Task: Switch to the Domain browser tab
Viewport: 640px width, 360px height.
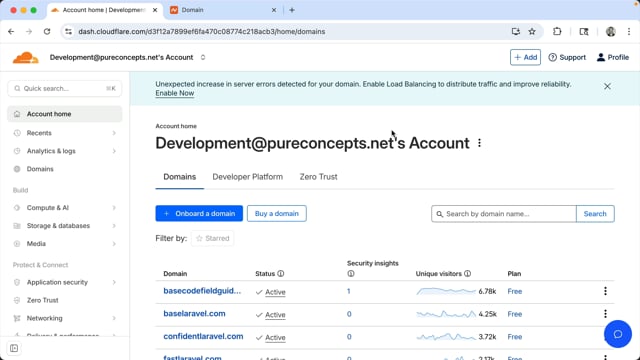Action: click(x=222, y=10)
